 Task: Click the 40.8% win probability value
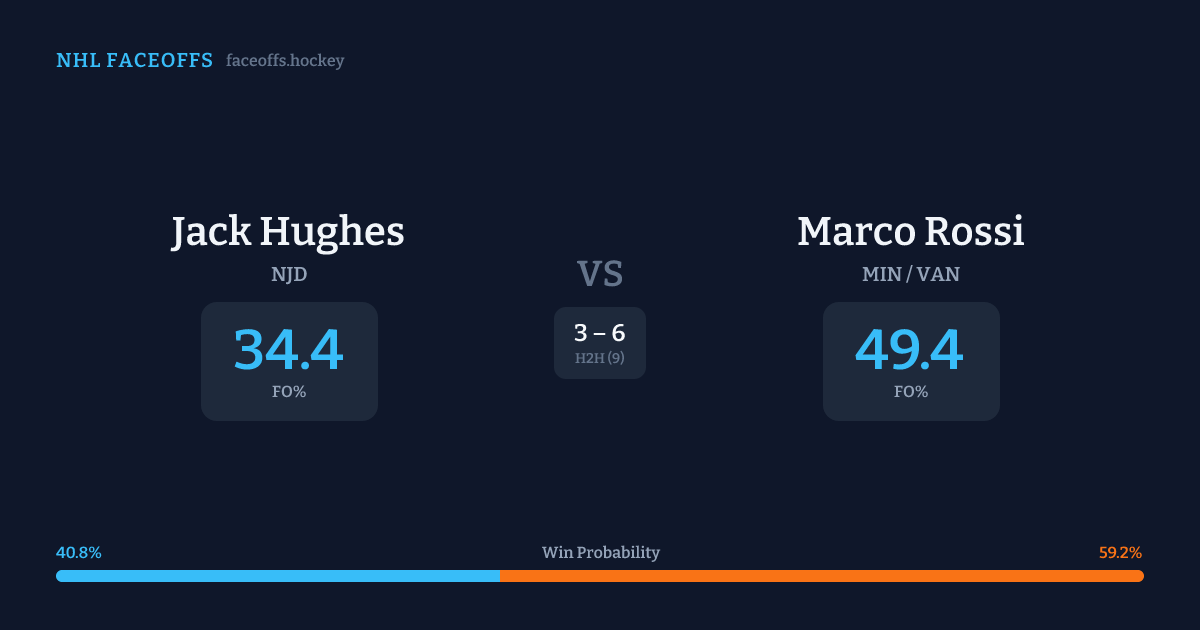point(79,553)
